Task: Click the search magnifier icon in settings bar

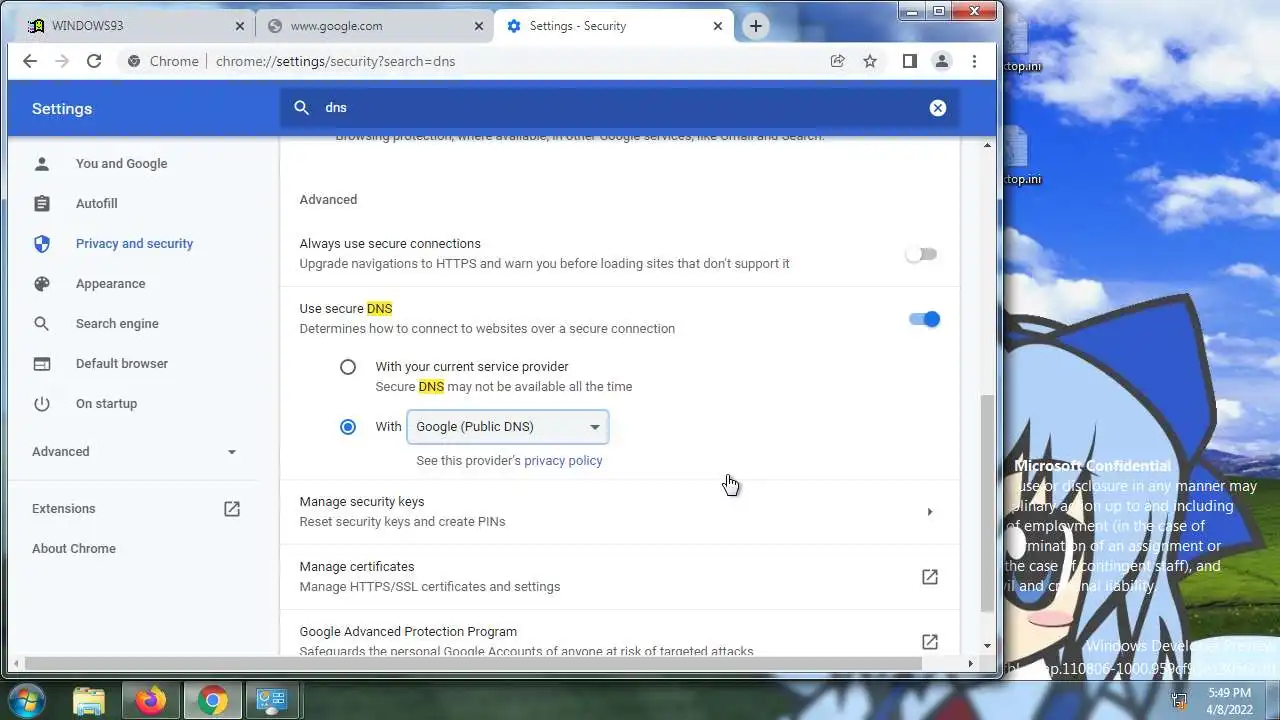Action: pos(302,108)
